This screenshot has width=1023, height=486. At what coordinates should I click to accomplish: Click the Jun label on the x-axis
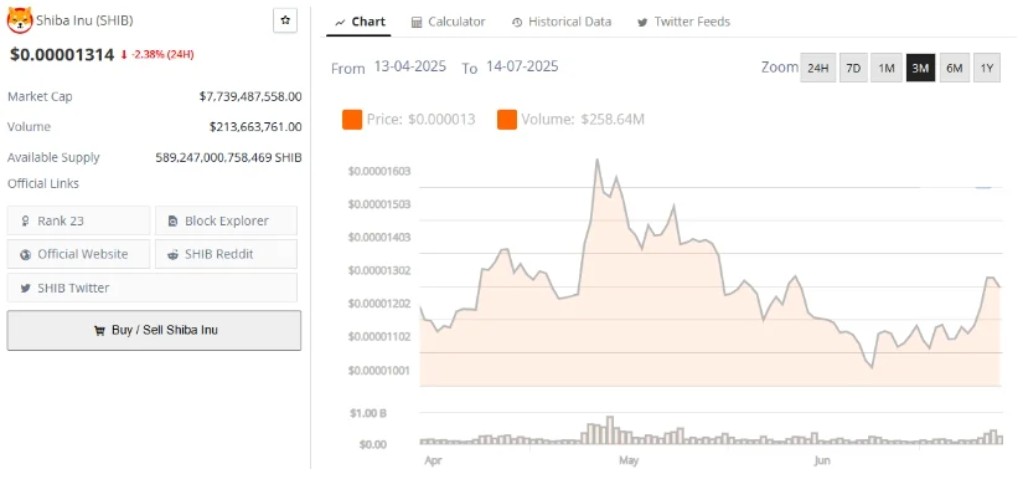[822, 461]
